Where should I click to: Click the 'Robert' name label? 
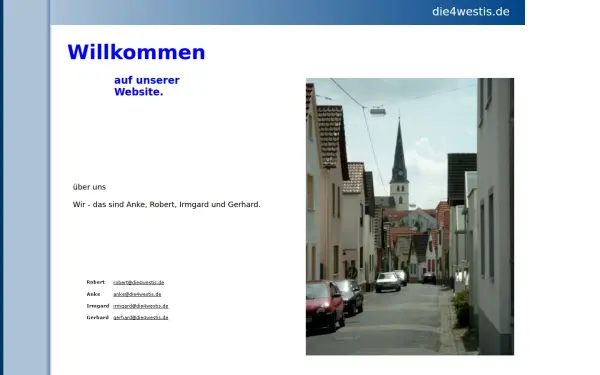(95, 282)
